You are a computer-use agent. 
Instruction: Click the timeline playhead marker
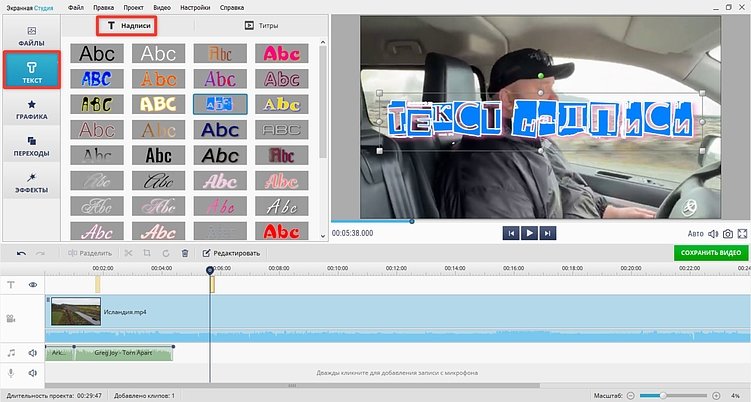[x=210, y=271]
